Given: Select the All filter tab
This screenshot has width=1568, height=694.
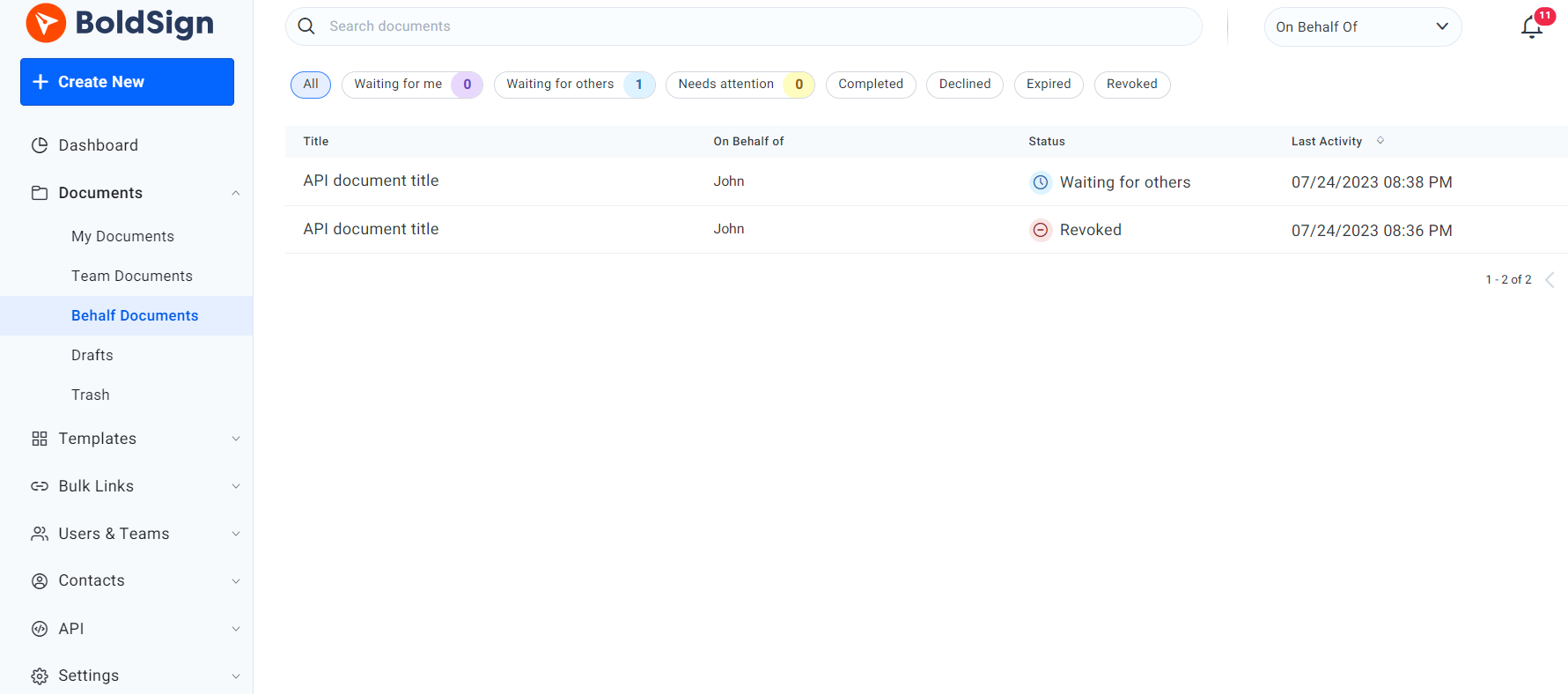Looking at the screenshot, I should [311, 85].
